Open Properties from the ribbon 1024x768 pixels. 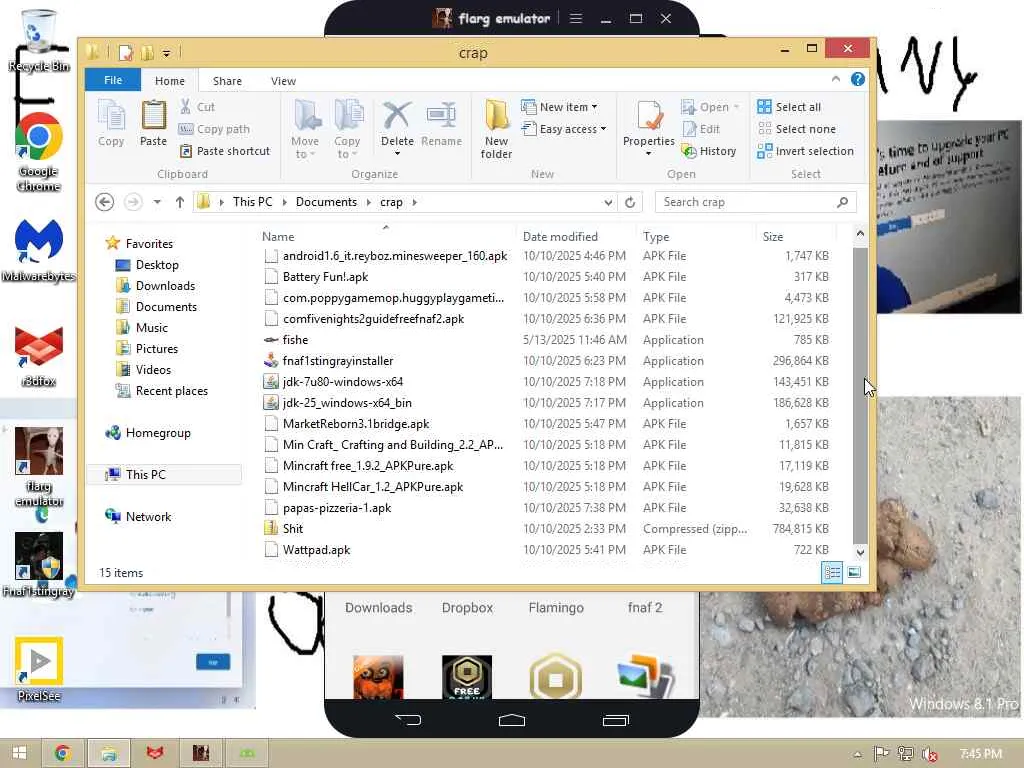tap(648, 127)
